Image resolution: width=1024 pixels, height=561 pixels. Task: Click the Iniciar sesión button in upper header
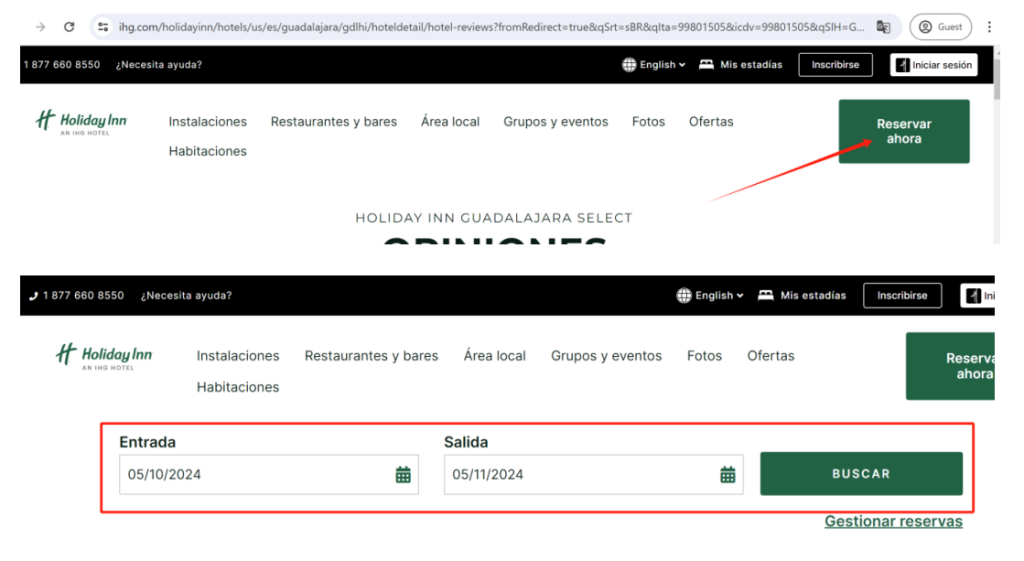point(933,65)
